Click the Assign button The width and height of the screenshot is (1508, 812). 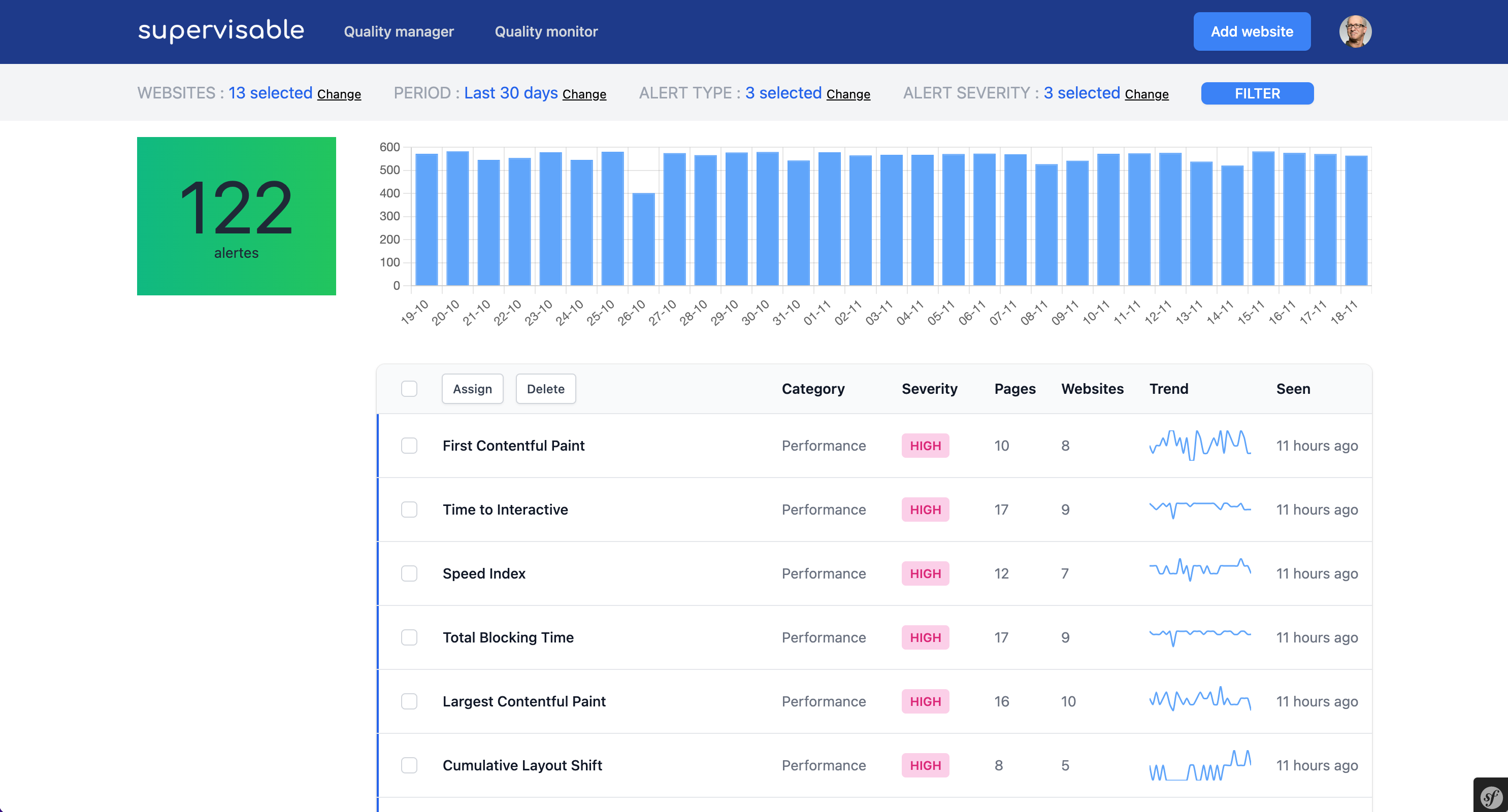472,388
